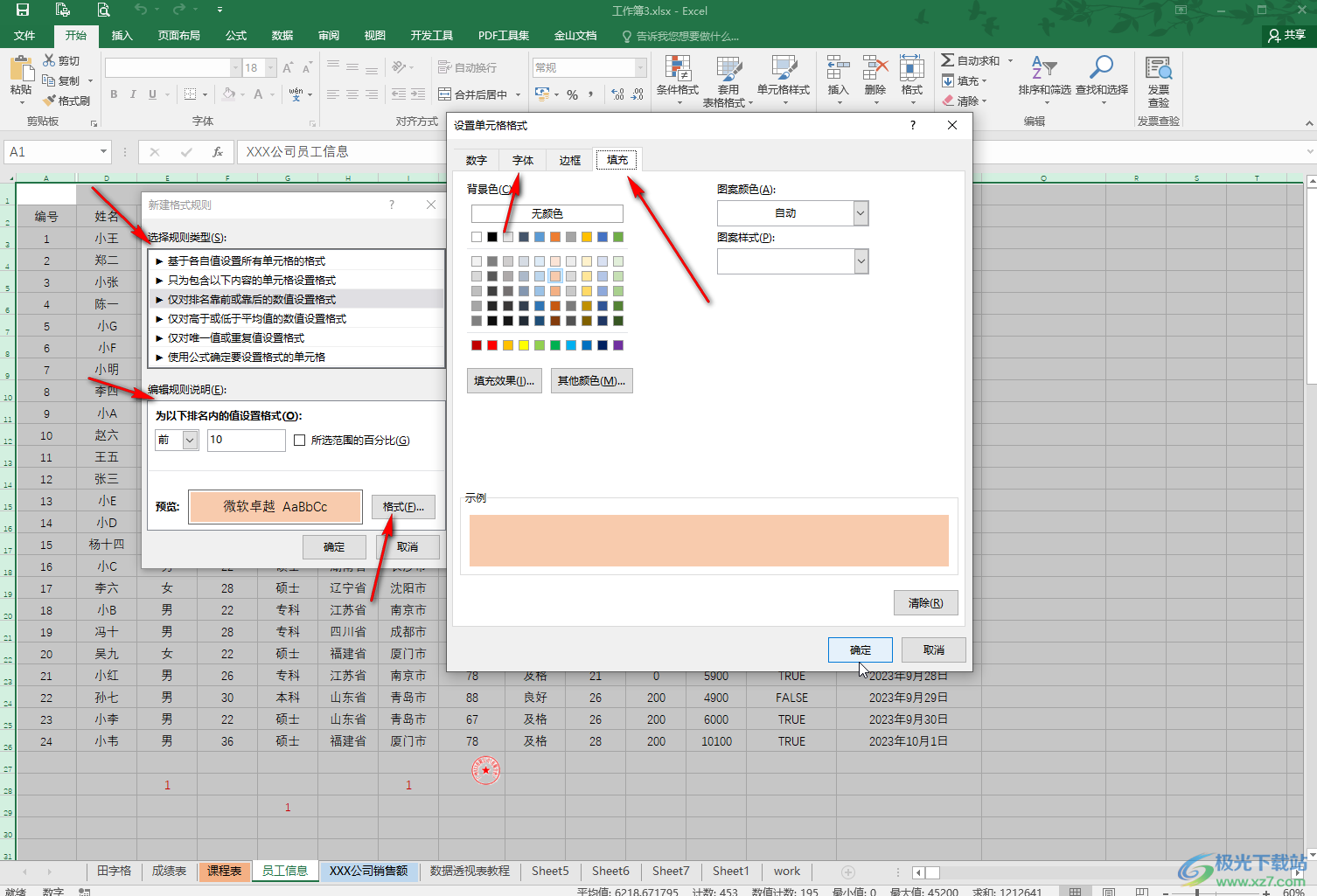Open the AutoSum dropdown arrow
This screenshot has width=1317, height=896.
pyautogui.click(x=1010, y=60)
